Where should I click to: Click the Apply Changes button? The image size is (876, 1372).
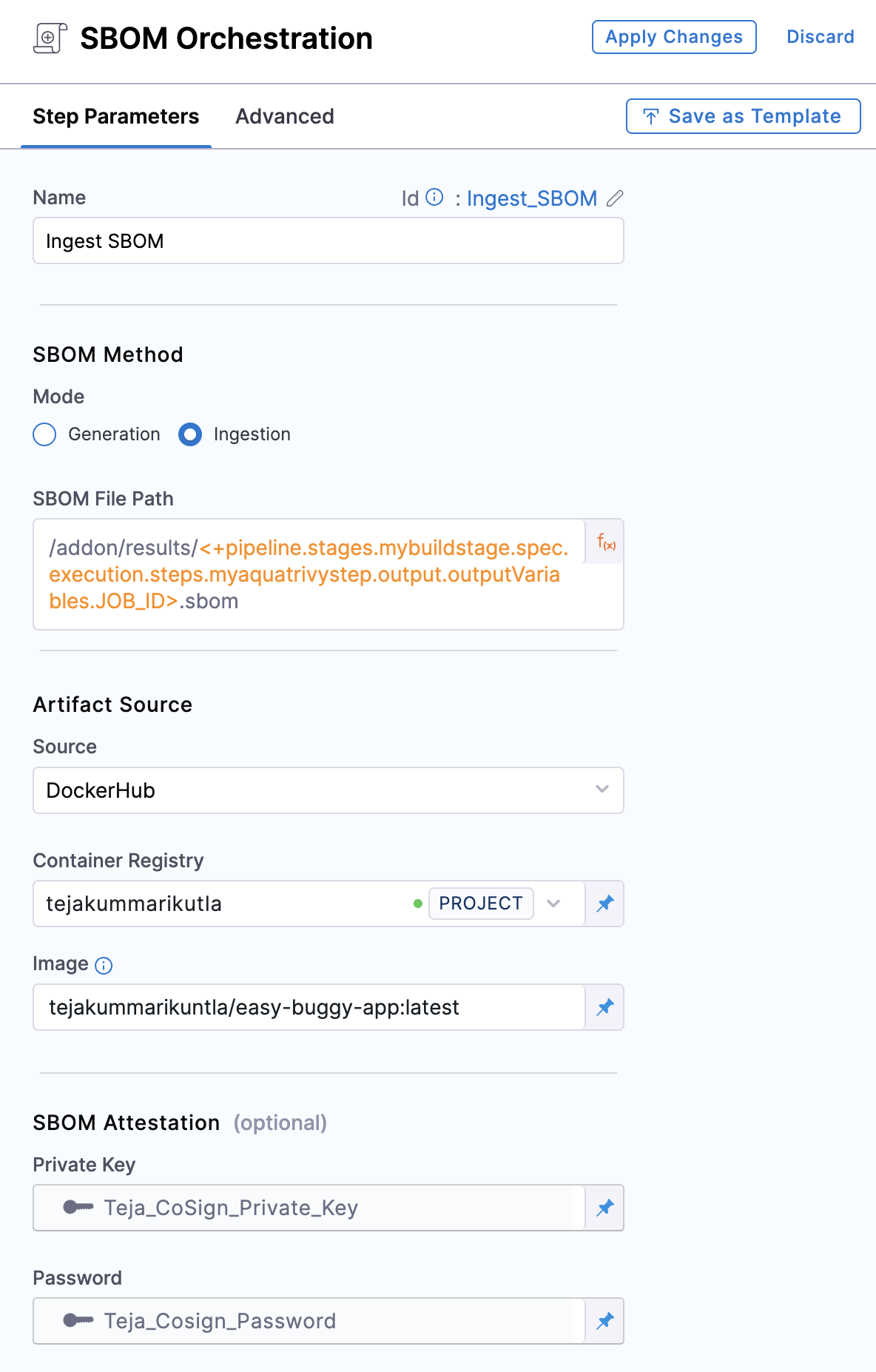pos(673,37)
